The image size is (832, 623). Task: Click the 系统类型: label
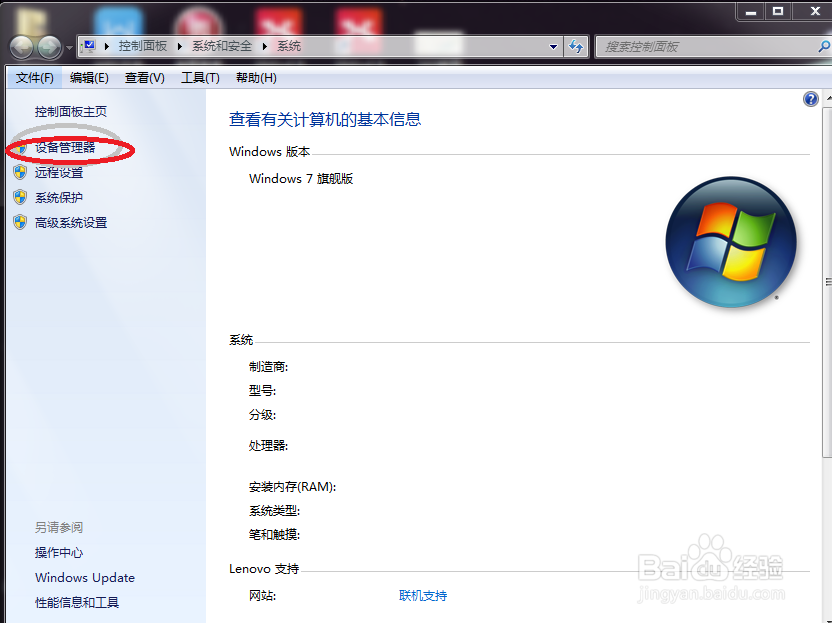click(x=274, y=510)
